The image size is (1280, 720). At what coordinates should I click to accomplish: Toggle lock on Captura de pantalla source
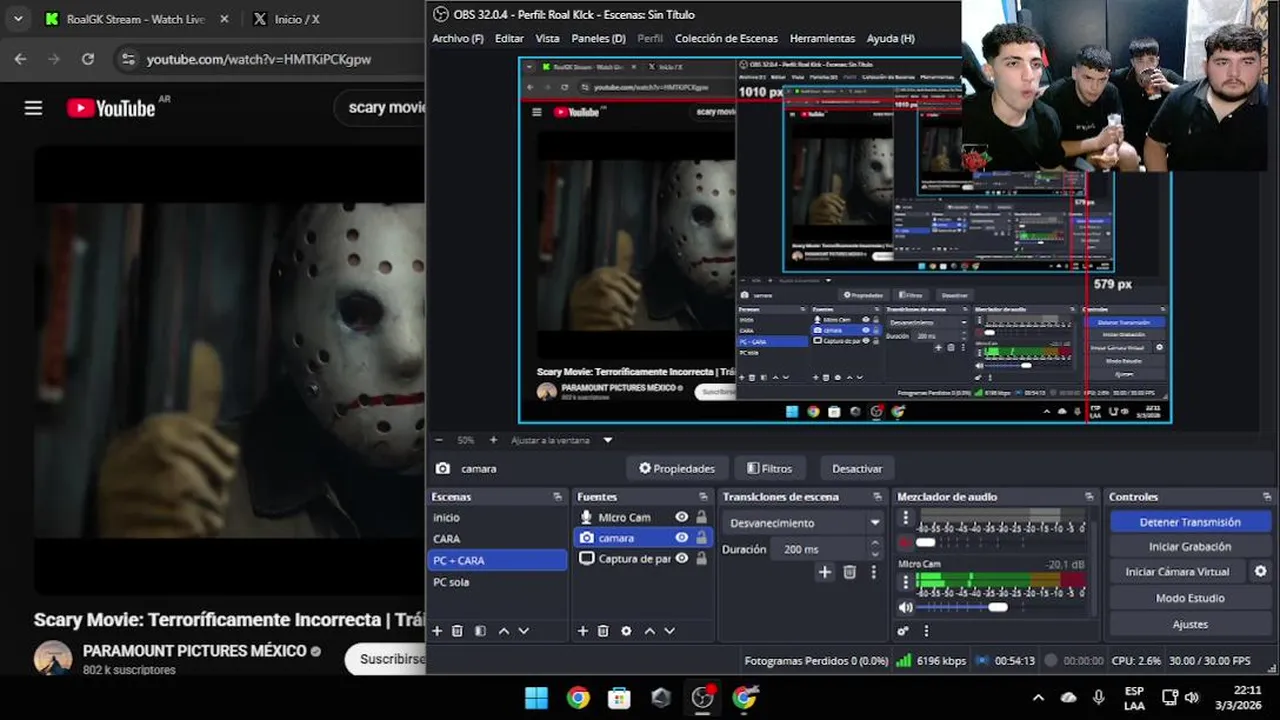point(701,559)
